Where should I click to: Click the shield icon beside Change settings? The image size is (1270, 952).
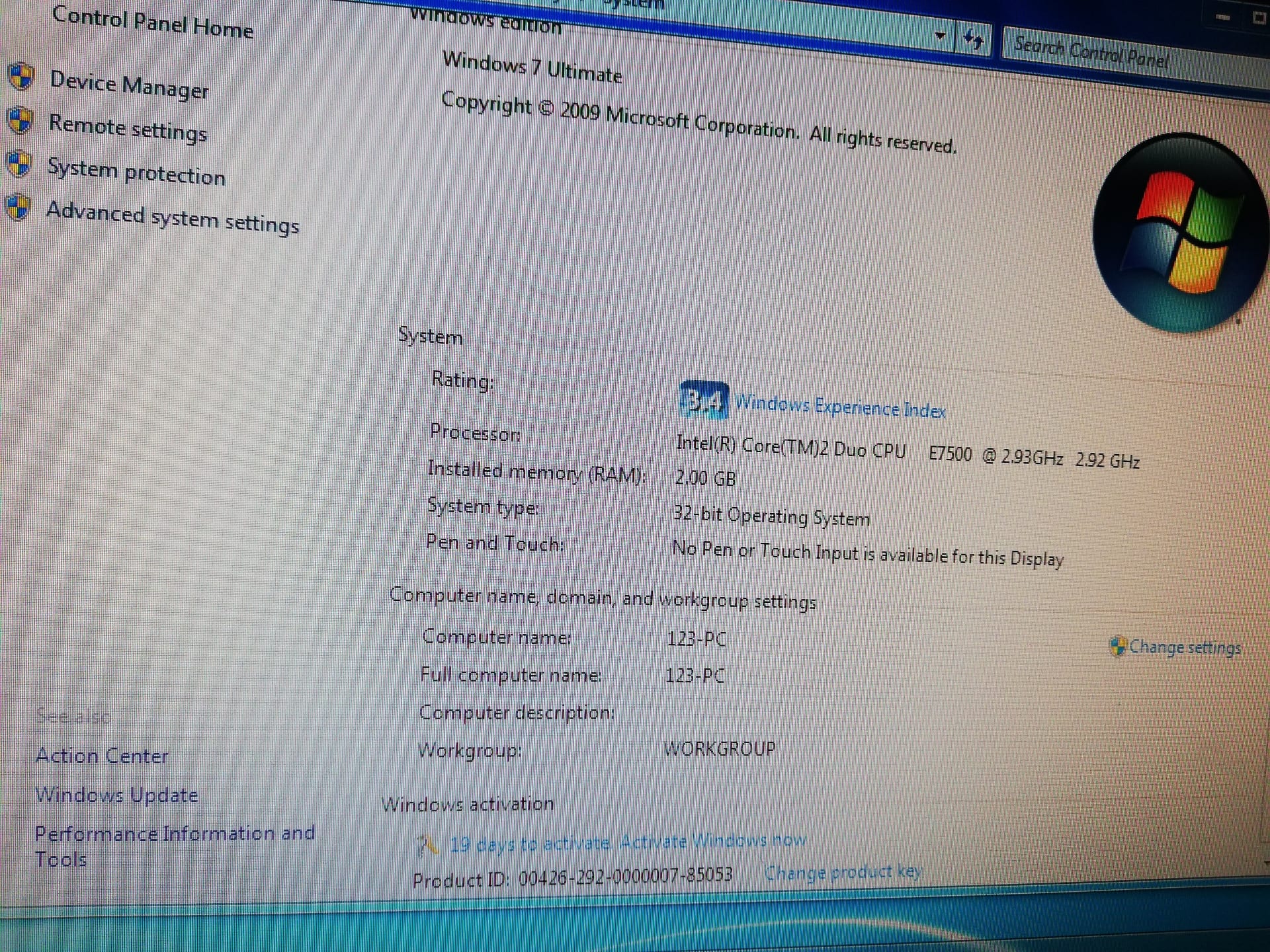click(x=1118, y=646)
